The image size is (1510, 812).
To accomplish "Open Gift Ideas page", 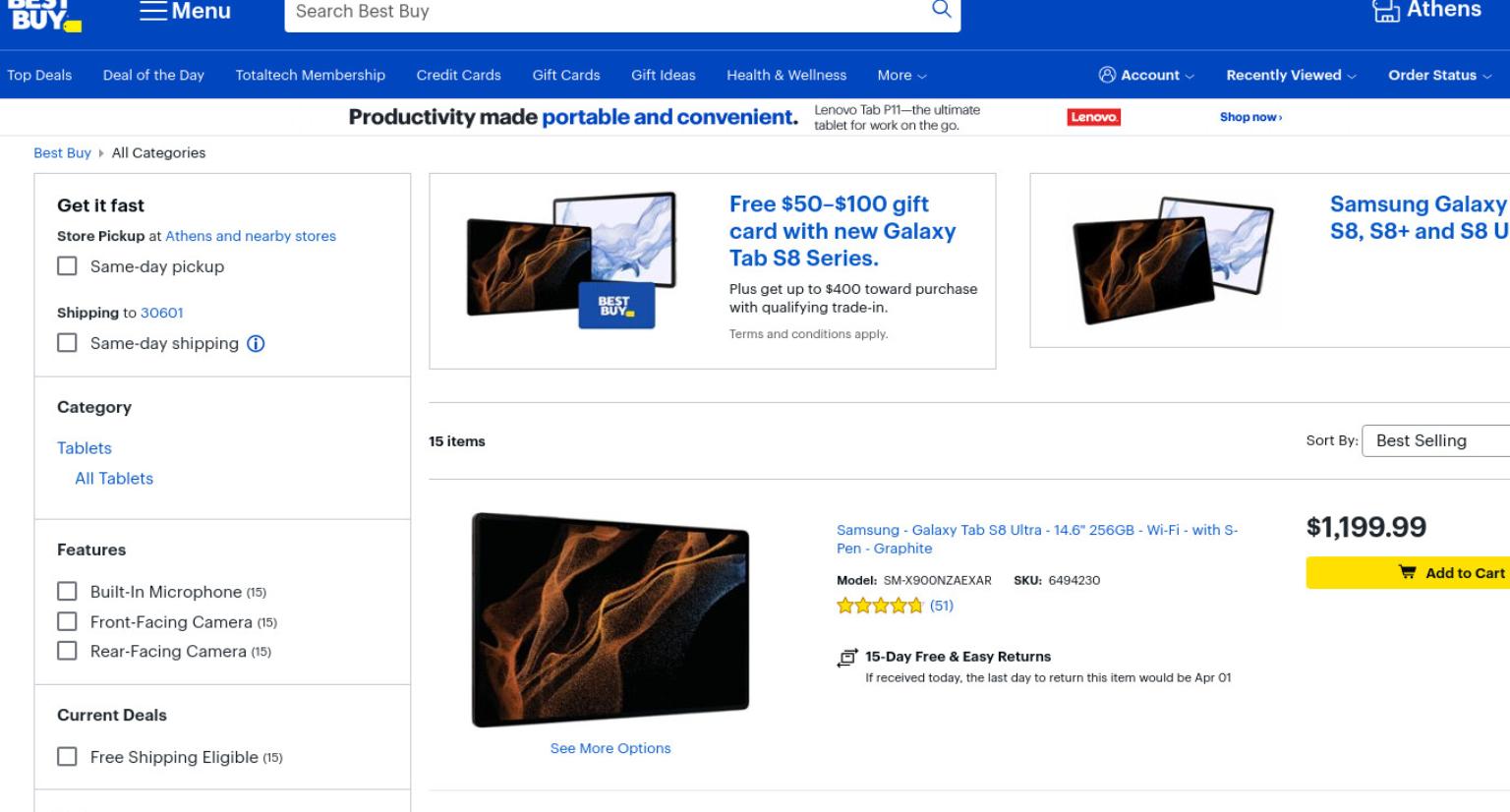I will point(664,75).
